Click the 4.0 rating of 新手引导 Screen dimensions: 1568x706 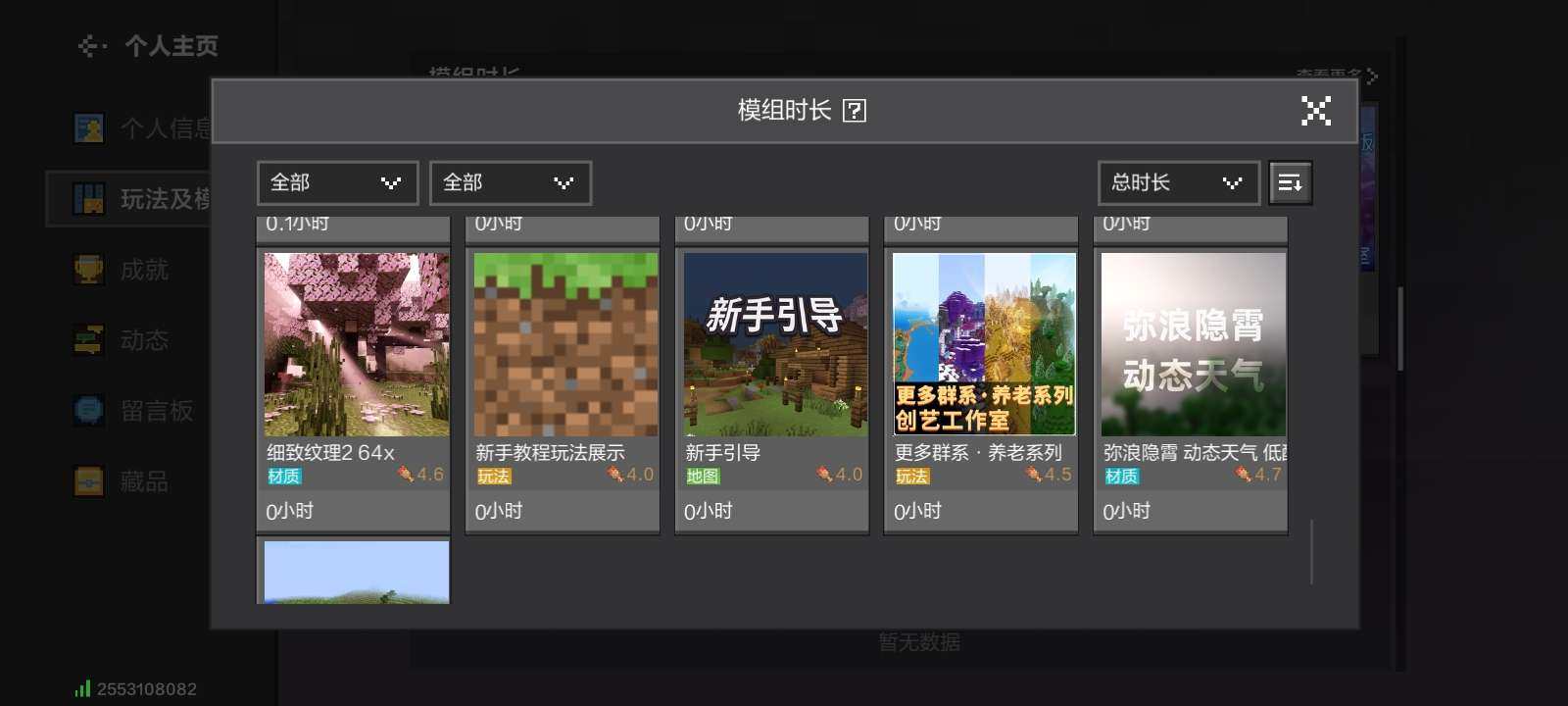click(x=840, y=475)
